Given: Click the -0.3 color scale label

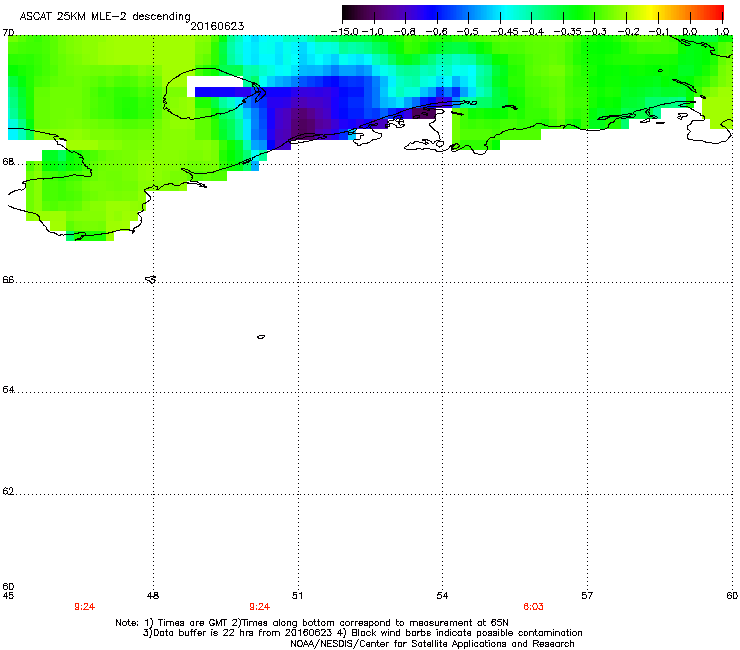Looking at the screenshot, I should [596, 32].
